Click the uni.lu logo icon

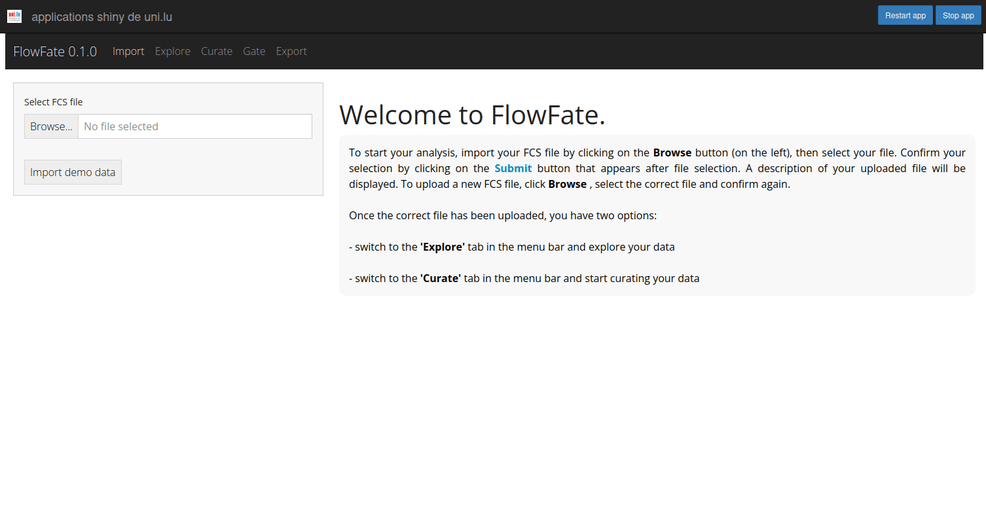click(x=14, y=16)
